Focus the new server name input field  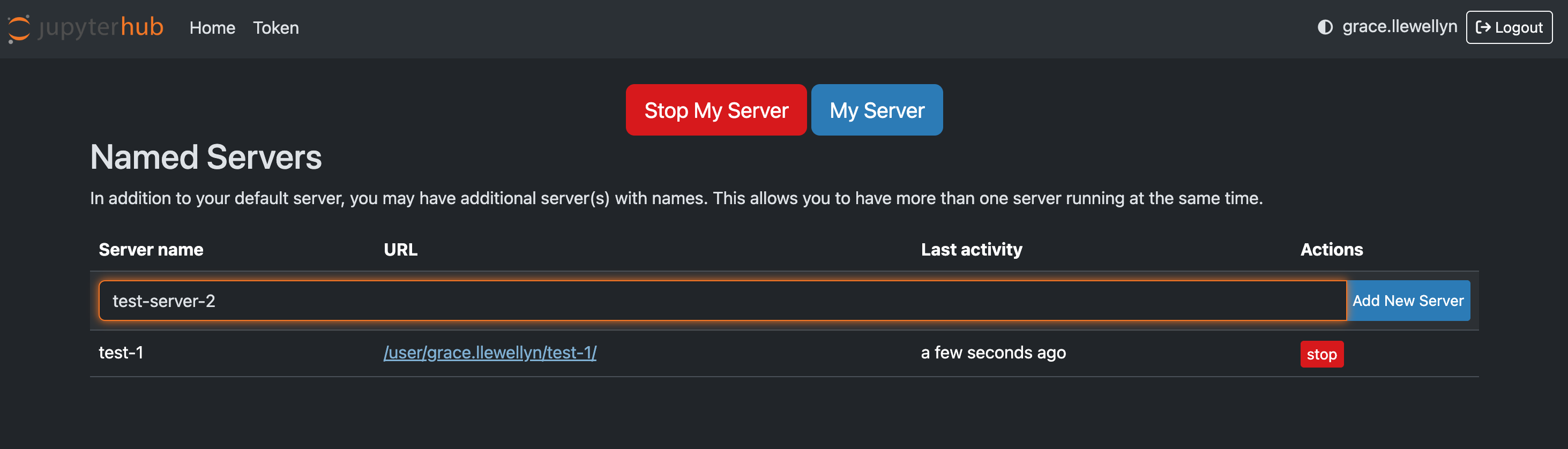pyautogui.click(x=722, y=301)
